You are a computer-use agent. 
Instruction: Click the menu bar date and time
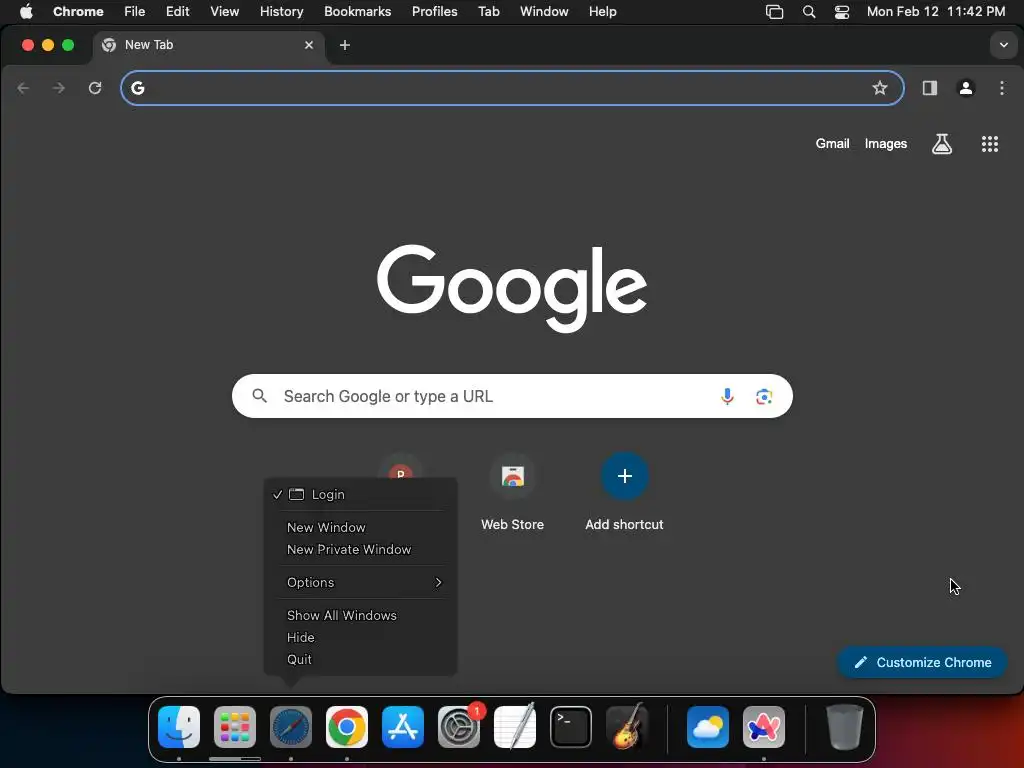(x=936, y=12)
